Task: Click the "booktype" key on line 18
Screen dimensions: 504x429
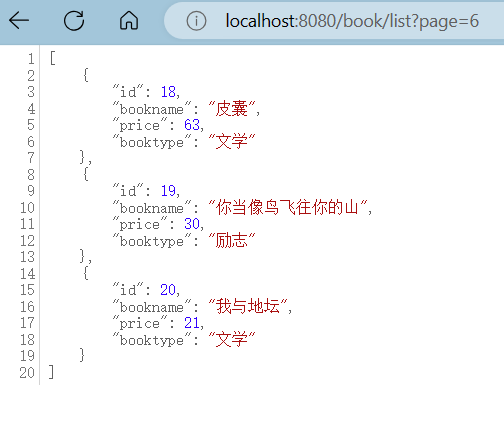Action: (152, 340)
